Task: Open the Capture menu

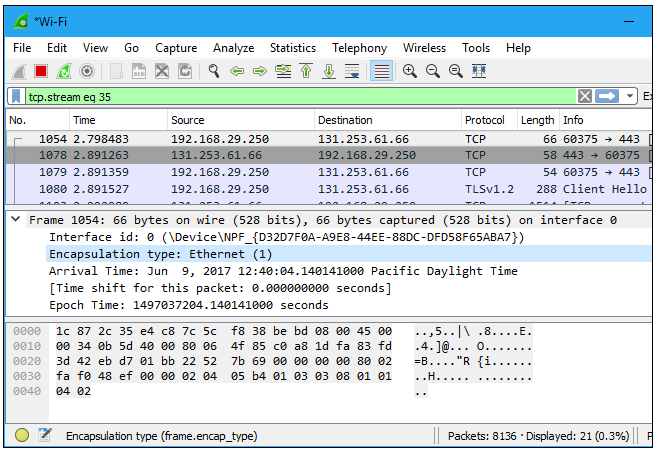Action: click(x=176, y=48)
